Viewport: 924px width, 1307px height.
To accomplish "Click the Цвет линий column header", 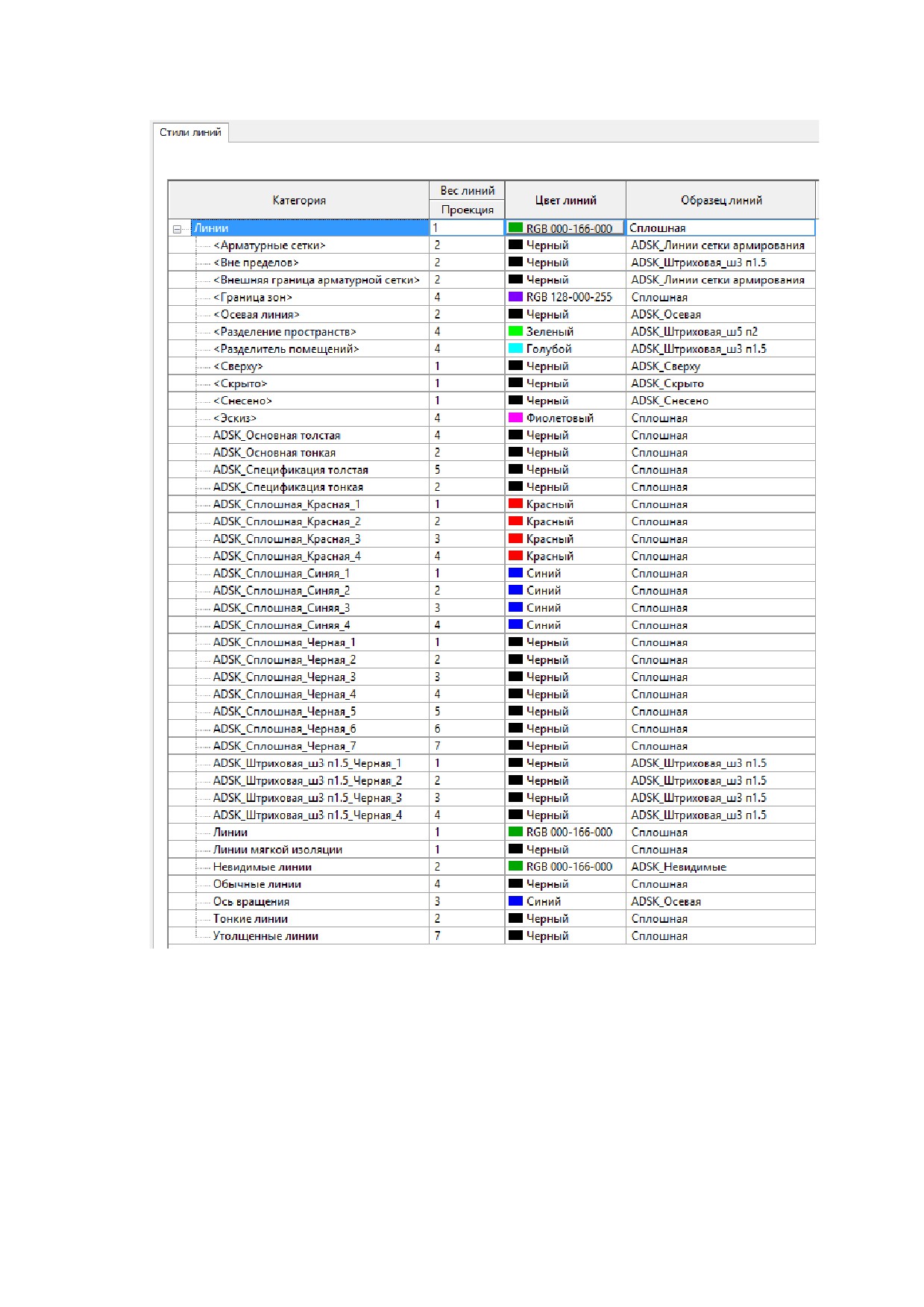I will [x=565, y=200].
